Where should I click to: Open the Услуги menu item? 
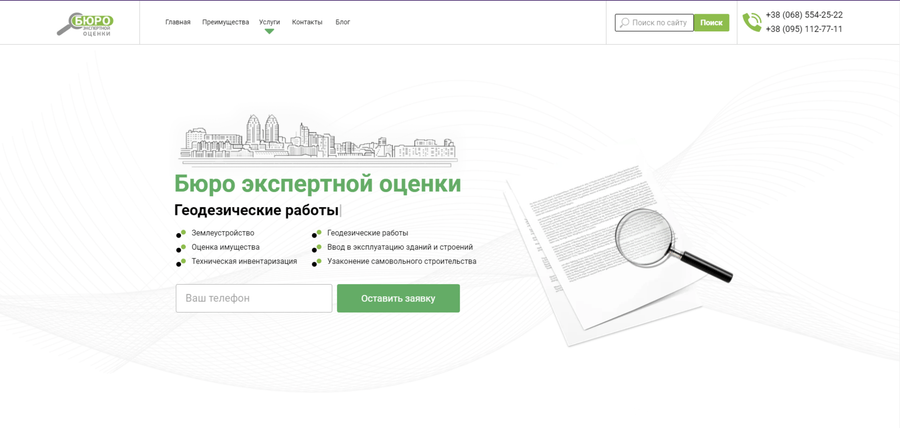click(x=270, y=22)
